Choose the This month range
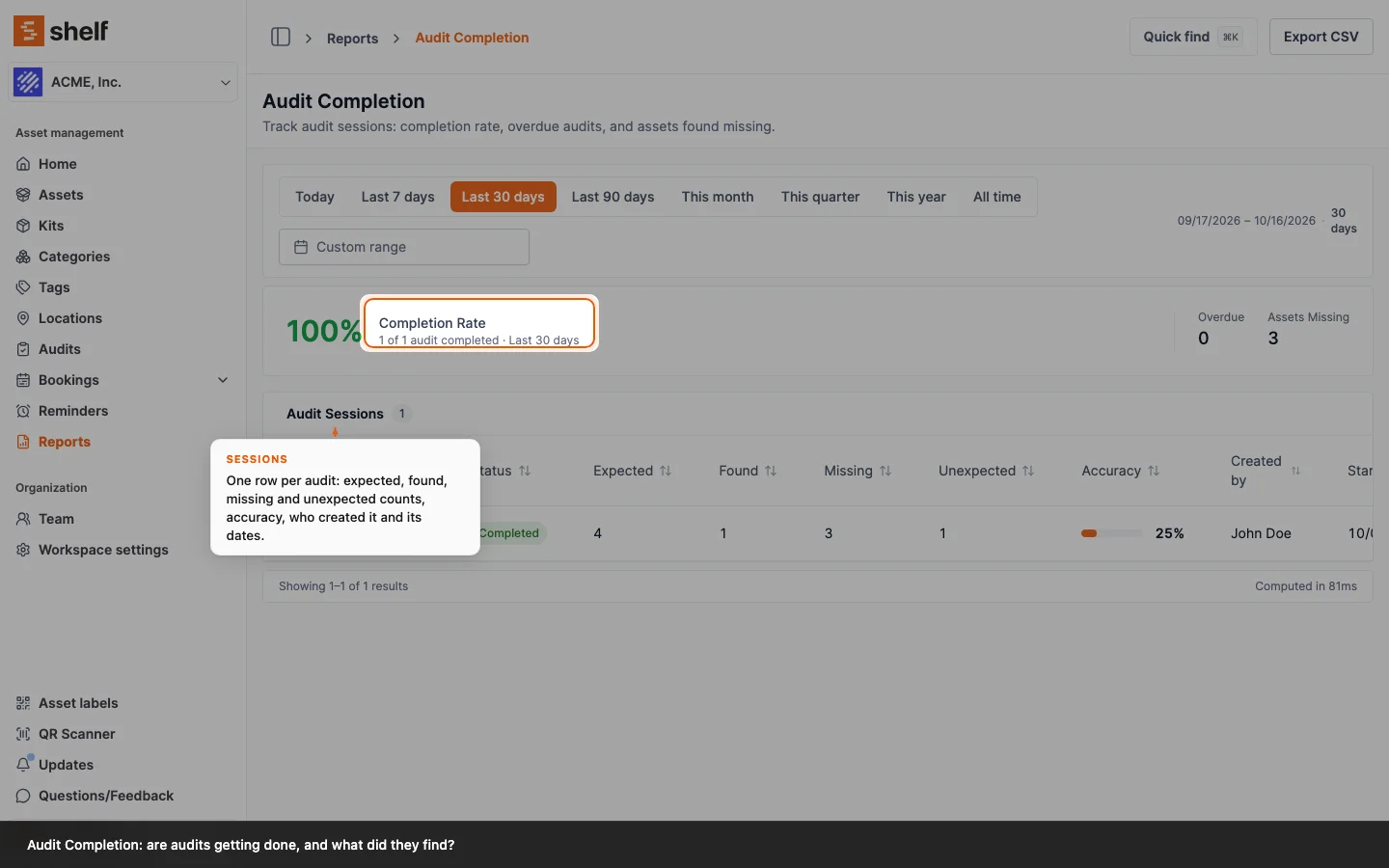The width and height of the screenshot is (1389, 868). coord(718,197)
